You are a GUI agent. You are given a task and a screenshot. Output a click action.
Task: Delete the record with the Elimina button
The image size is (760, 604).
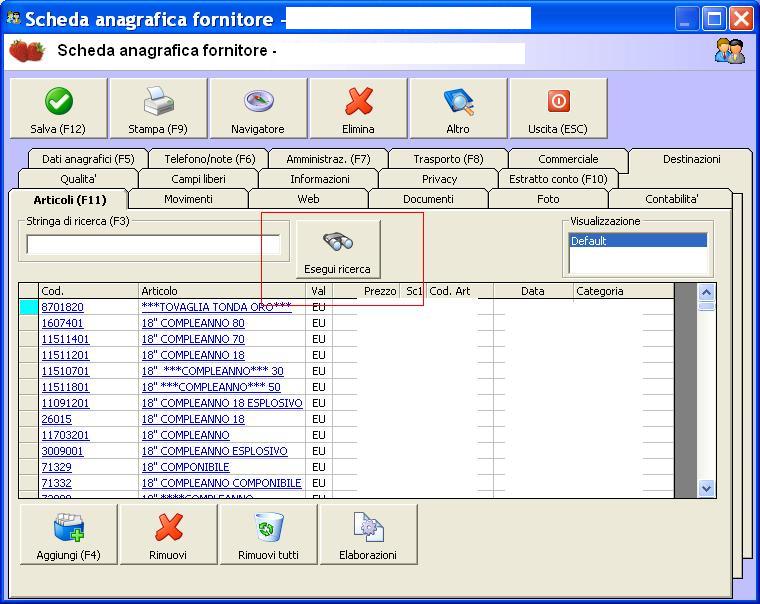coord(358,109)
